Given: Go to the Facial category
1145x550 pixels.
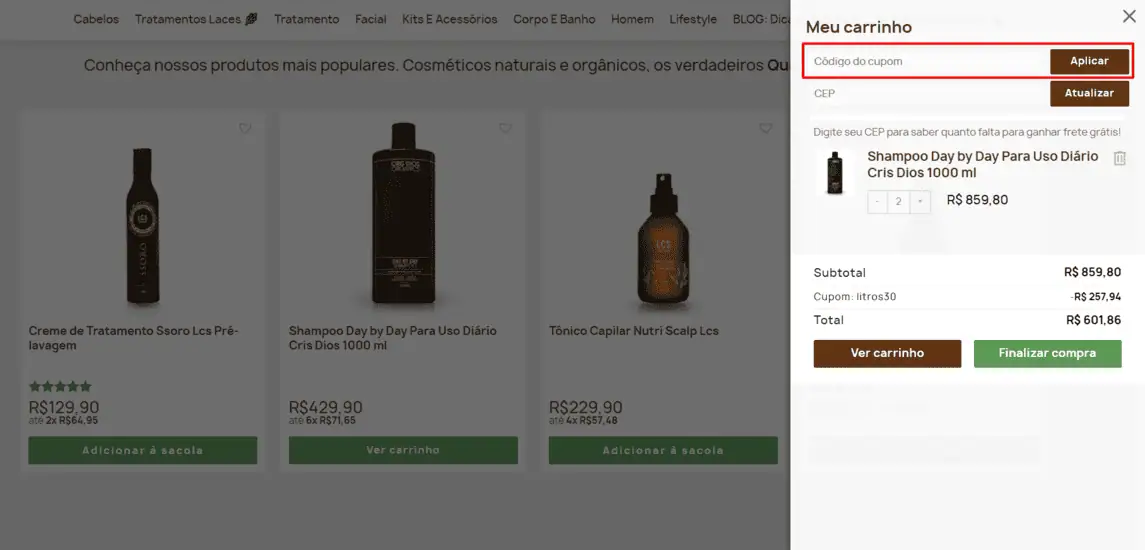Looking at the screenshot, I should (371, 20).
